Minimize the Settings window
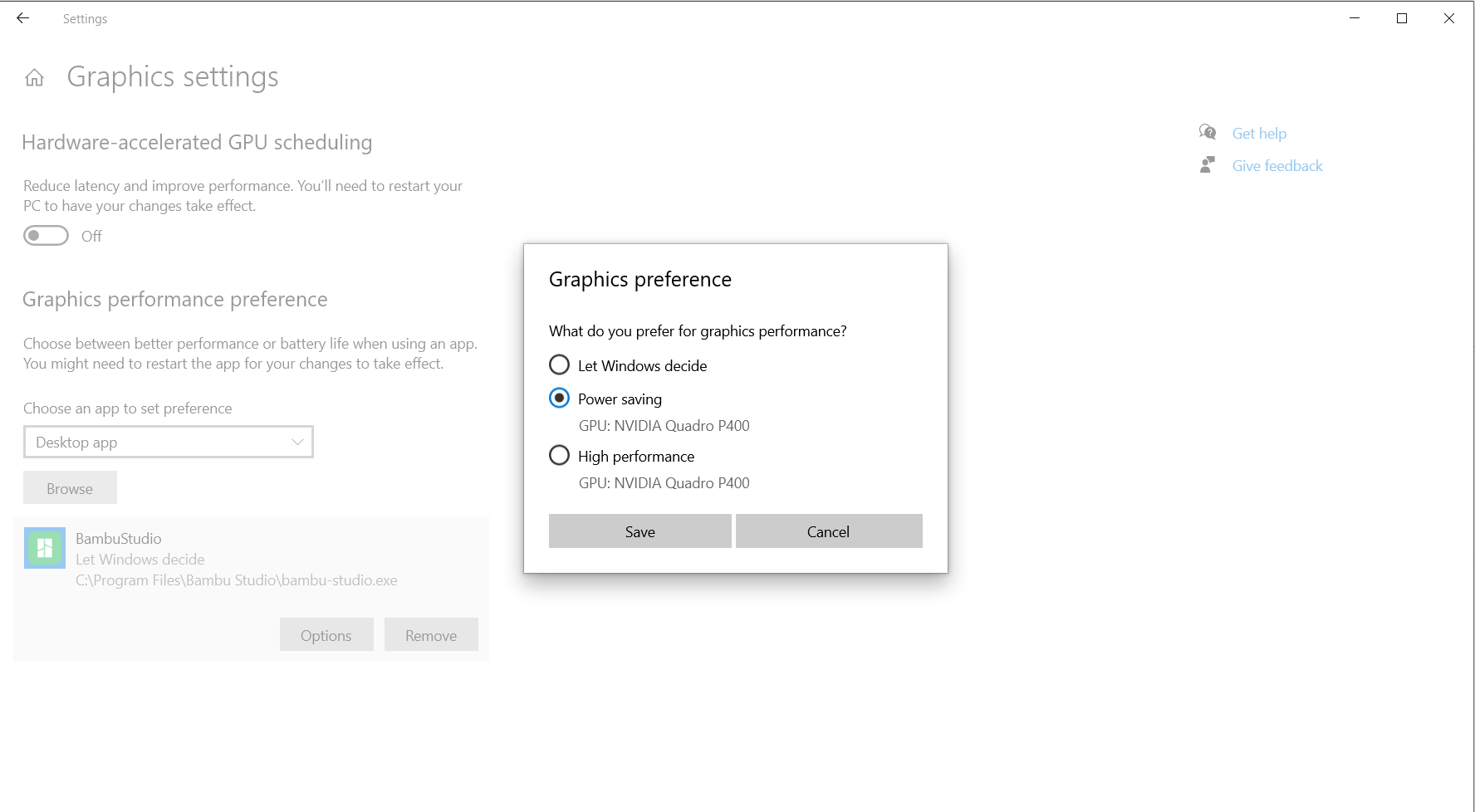The height and width of the screenshot is (812, 1475). click(1355, 18)
